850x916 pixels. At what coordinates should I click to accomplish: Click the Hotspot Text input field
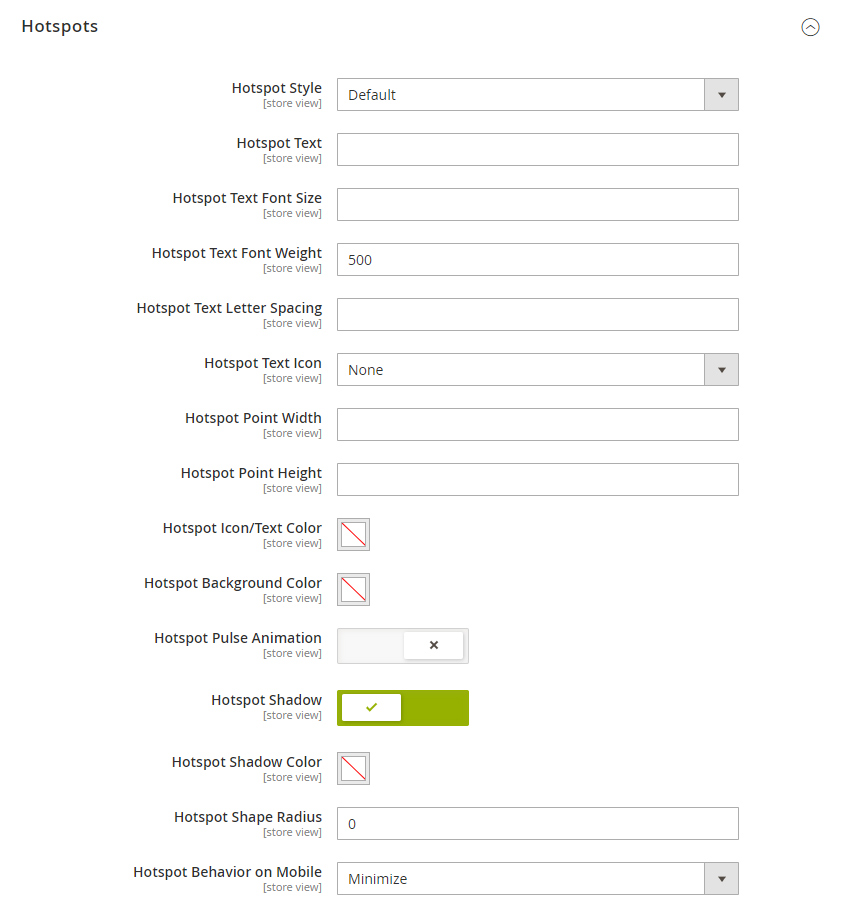tap(537, 150)
